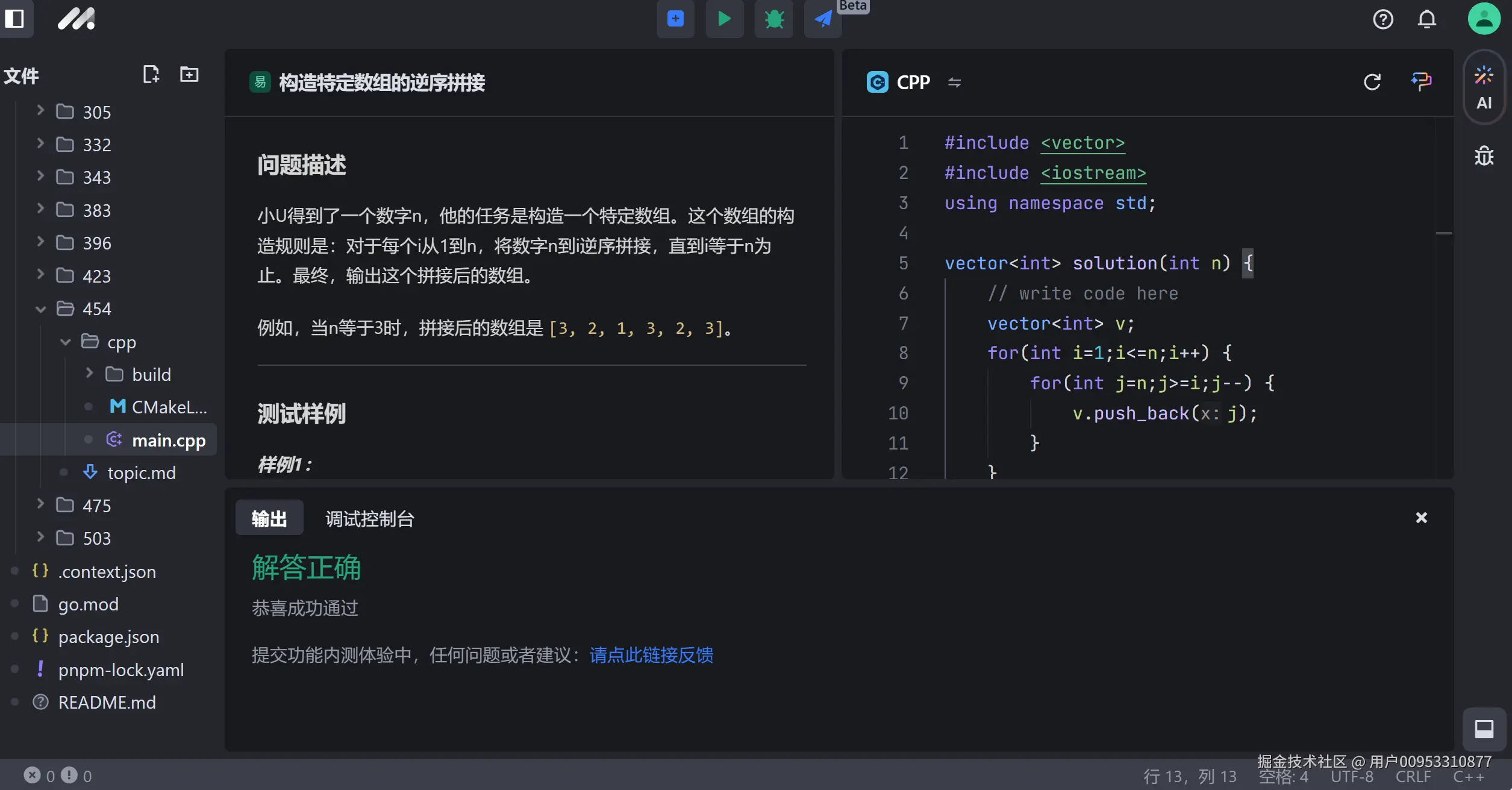Create a new folder icon
Viewport: 1512px width, 790px height.
click(189, 75)
